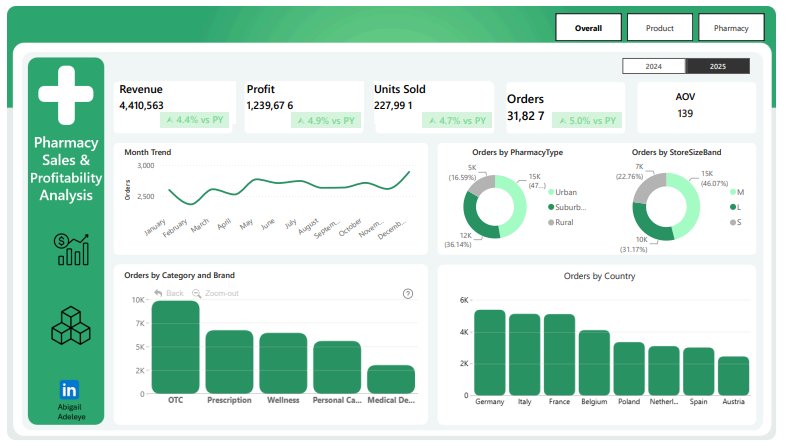The image size is (788, 445).
Task: Select the Medical Devices category bar
Action: (391, 379)
